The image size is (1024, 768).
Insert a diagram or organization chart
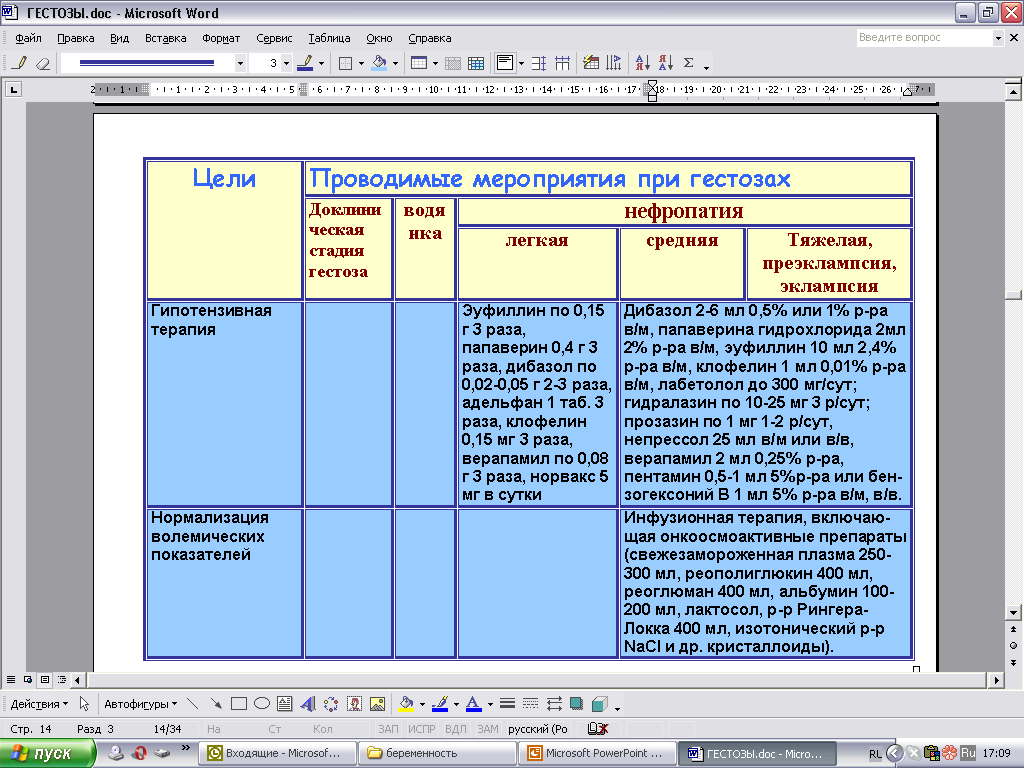coord(331,703)
